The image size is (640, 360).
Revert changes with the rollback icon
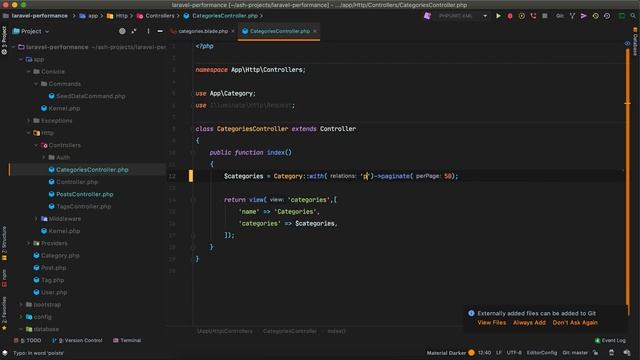tap(607, 16)
